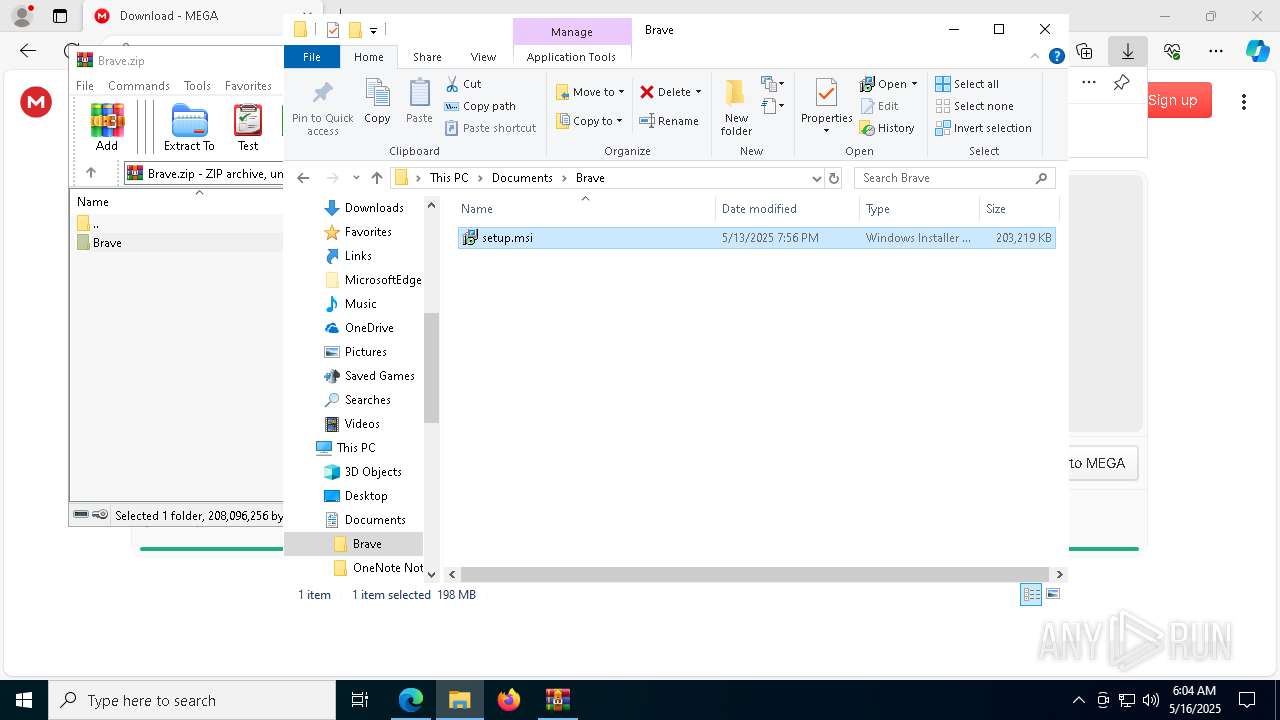The height and width of the screenshot is (720, 1280).
Task: Expand the Open button dropdown arrow
Action: 914,84
